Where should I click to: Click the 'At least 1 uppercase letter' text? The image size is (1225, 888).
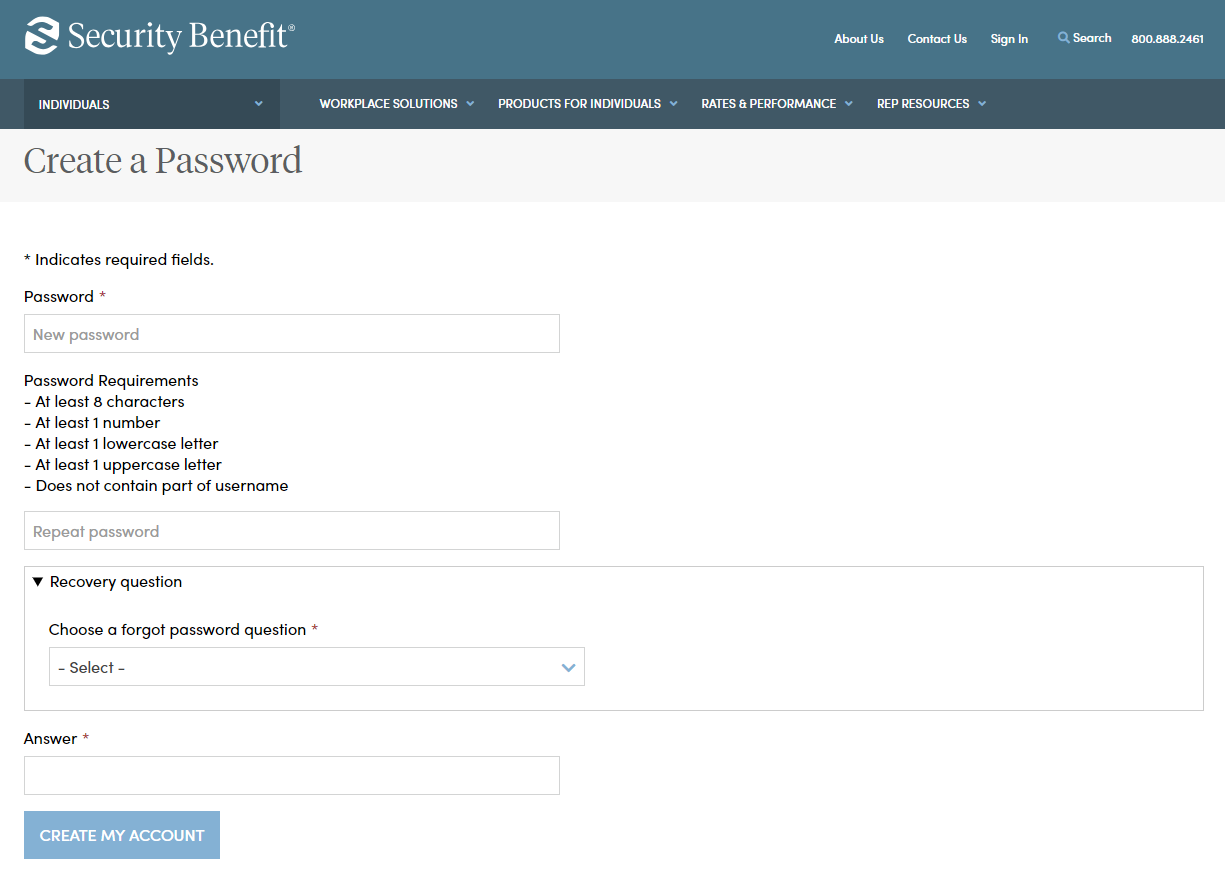click(x=123, y=465)
